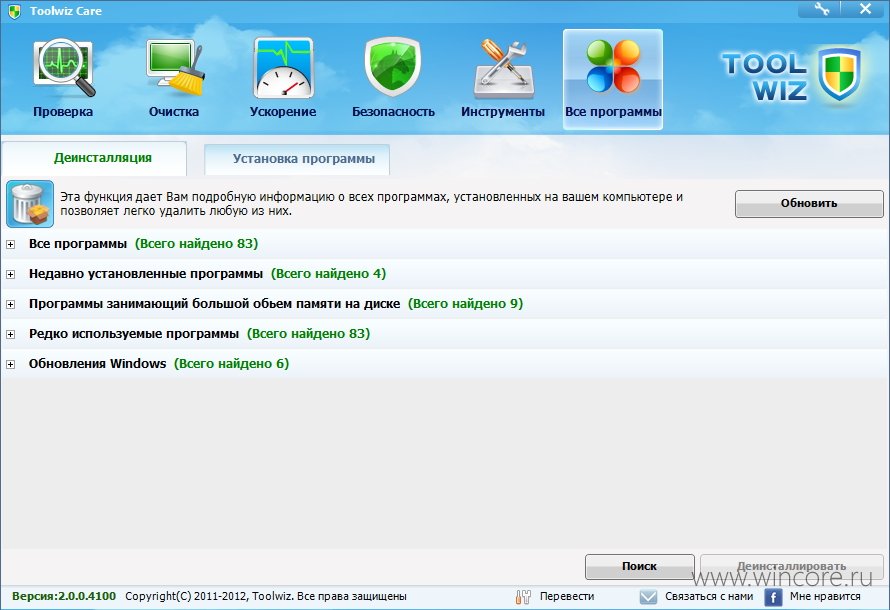
Task: Click the Деинсталлировать button
Action: pyautogui.click(x=791, y=566)
